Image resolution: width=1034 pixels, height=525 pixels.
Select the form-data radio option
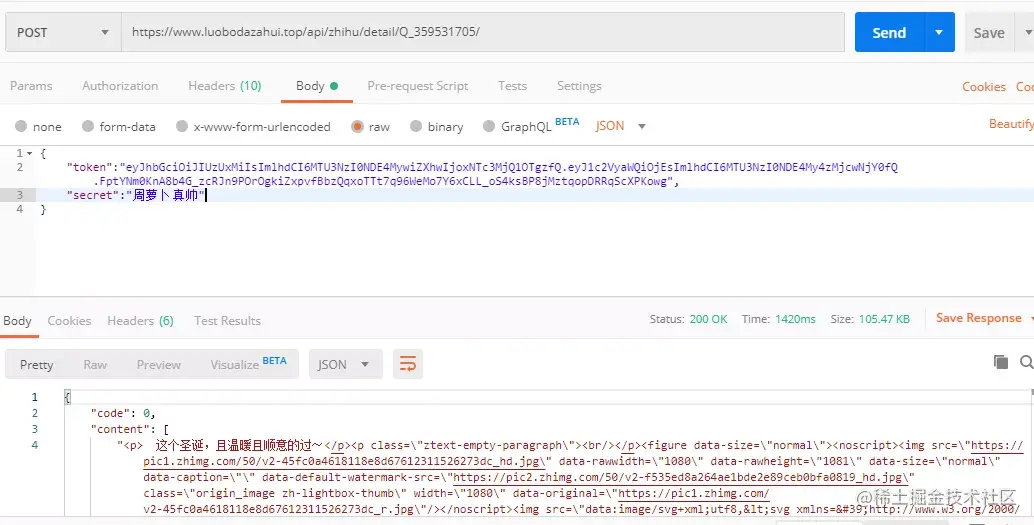(x=88, y=126)
